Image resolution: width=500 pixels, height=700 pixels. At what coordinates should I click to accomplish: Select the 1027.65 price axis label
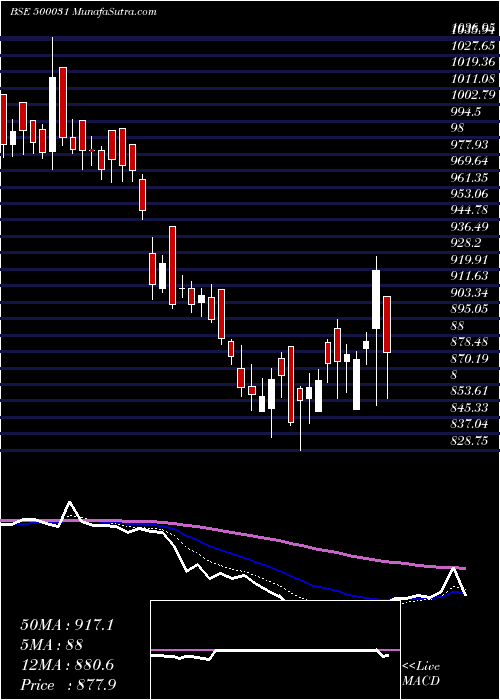(473, 46)
